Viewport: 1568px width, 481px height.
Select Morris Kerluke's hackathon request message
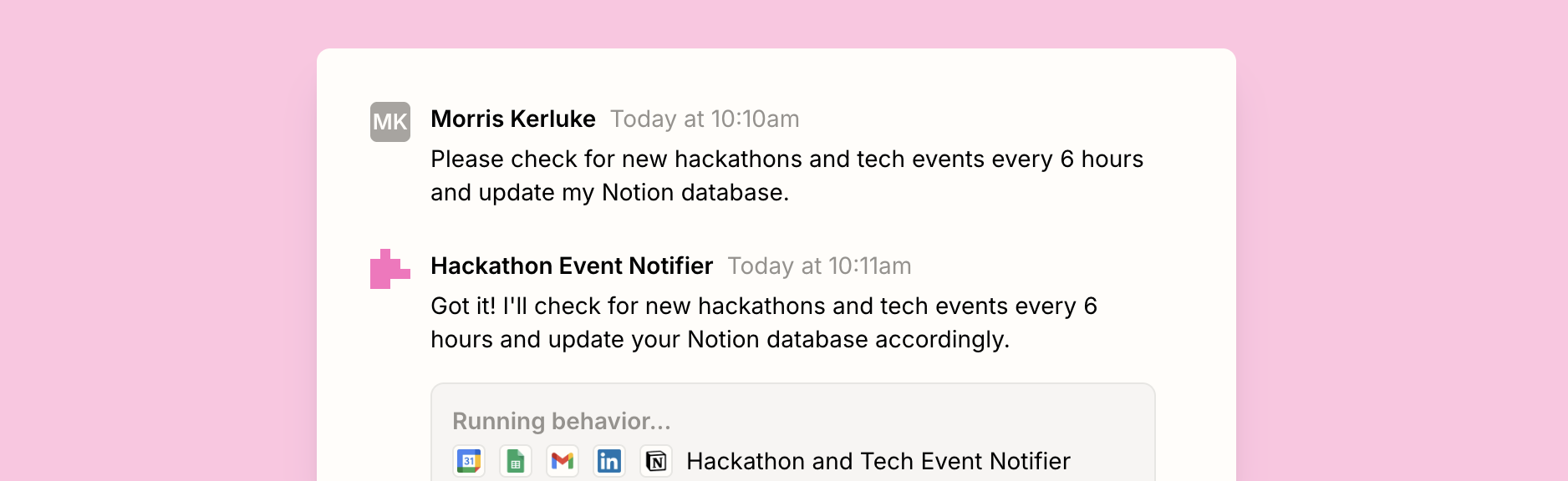tap(786, 175)
